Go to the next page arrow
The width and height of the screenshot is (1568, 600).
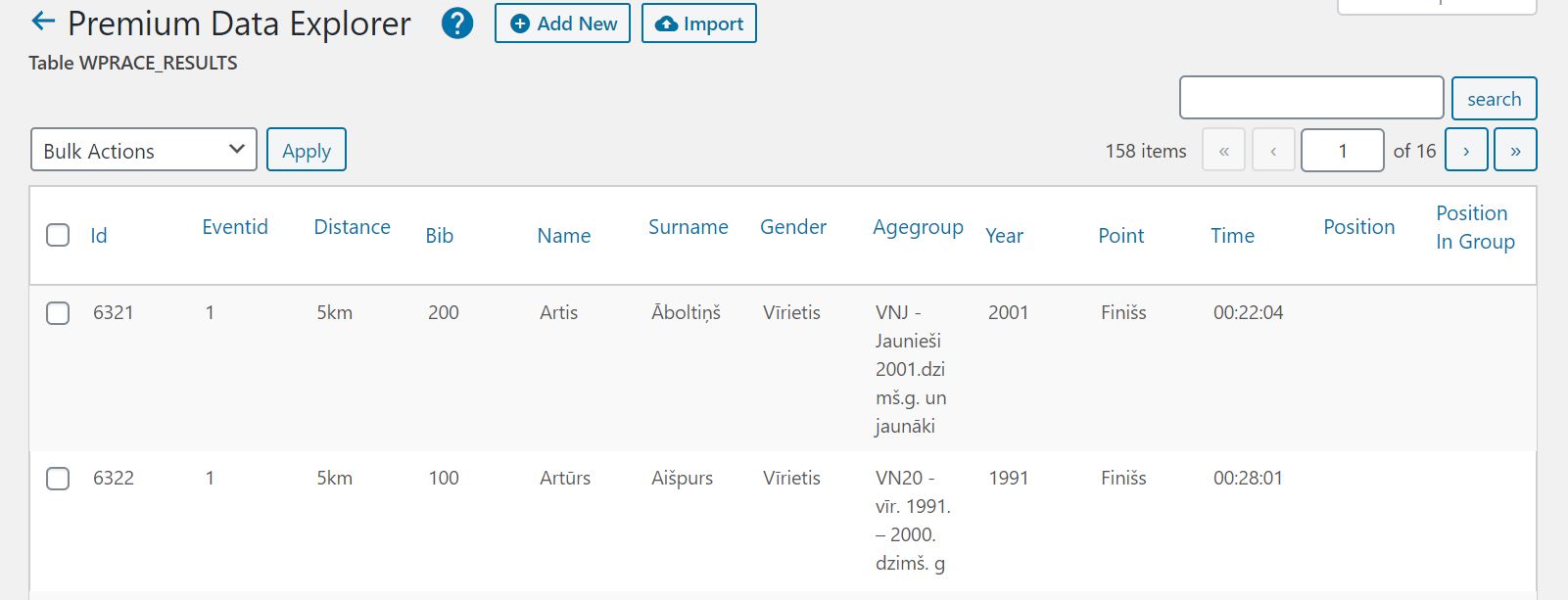(x=1466, y=150)
